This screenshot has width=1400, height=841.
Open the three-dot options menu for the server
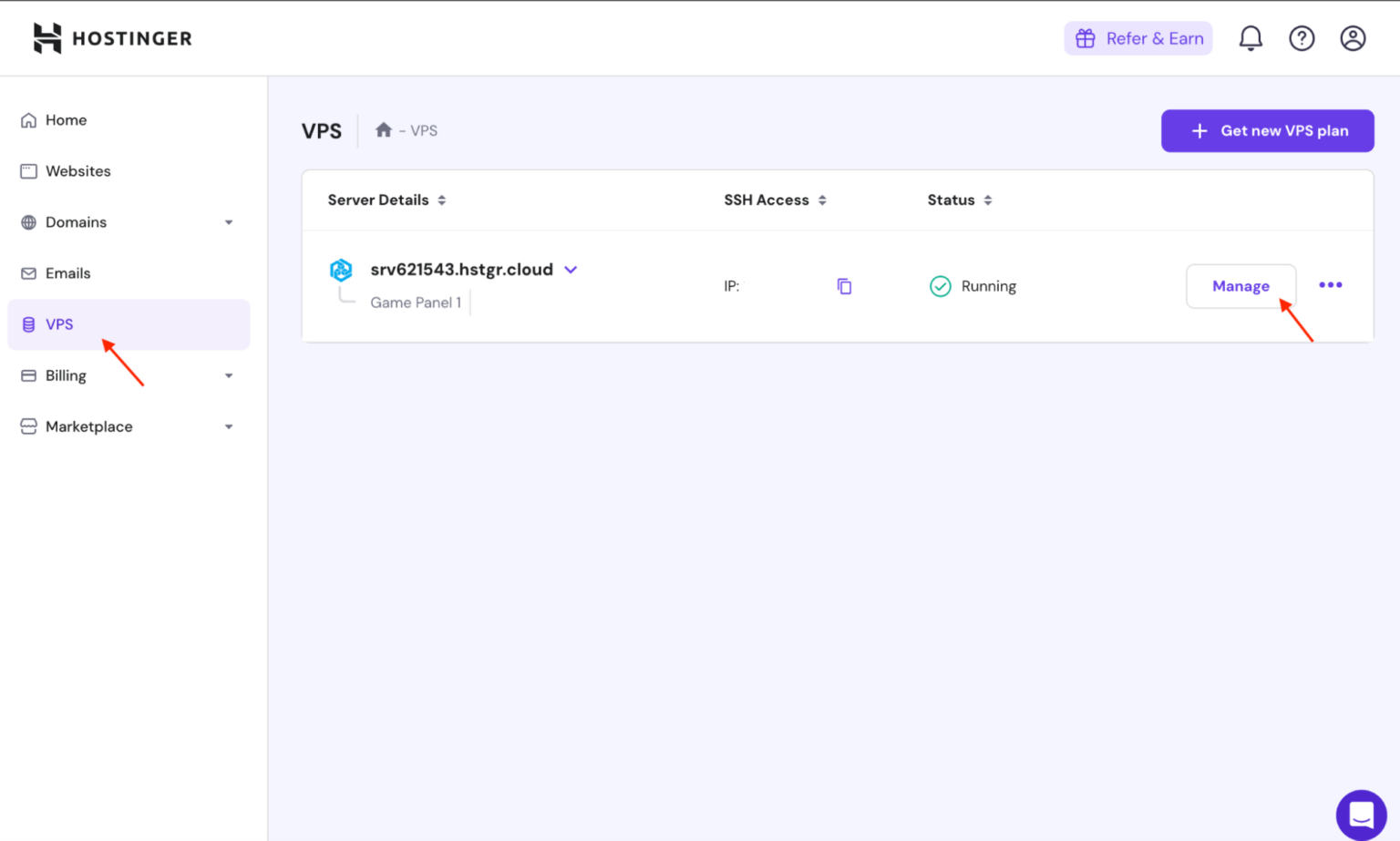point(1329,285)
